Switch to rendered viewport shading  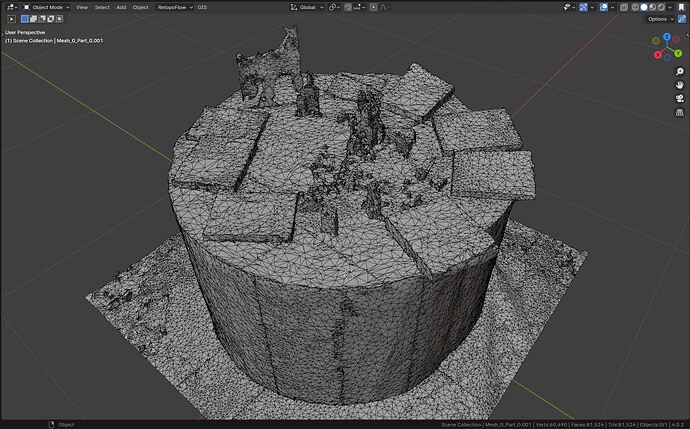[661, 7]
